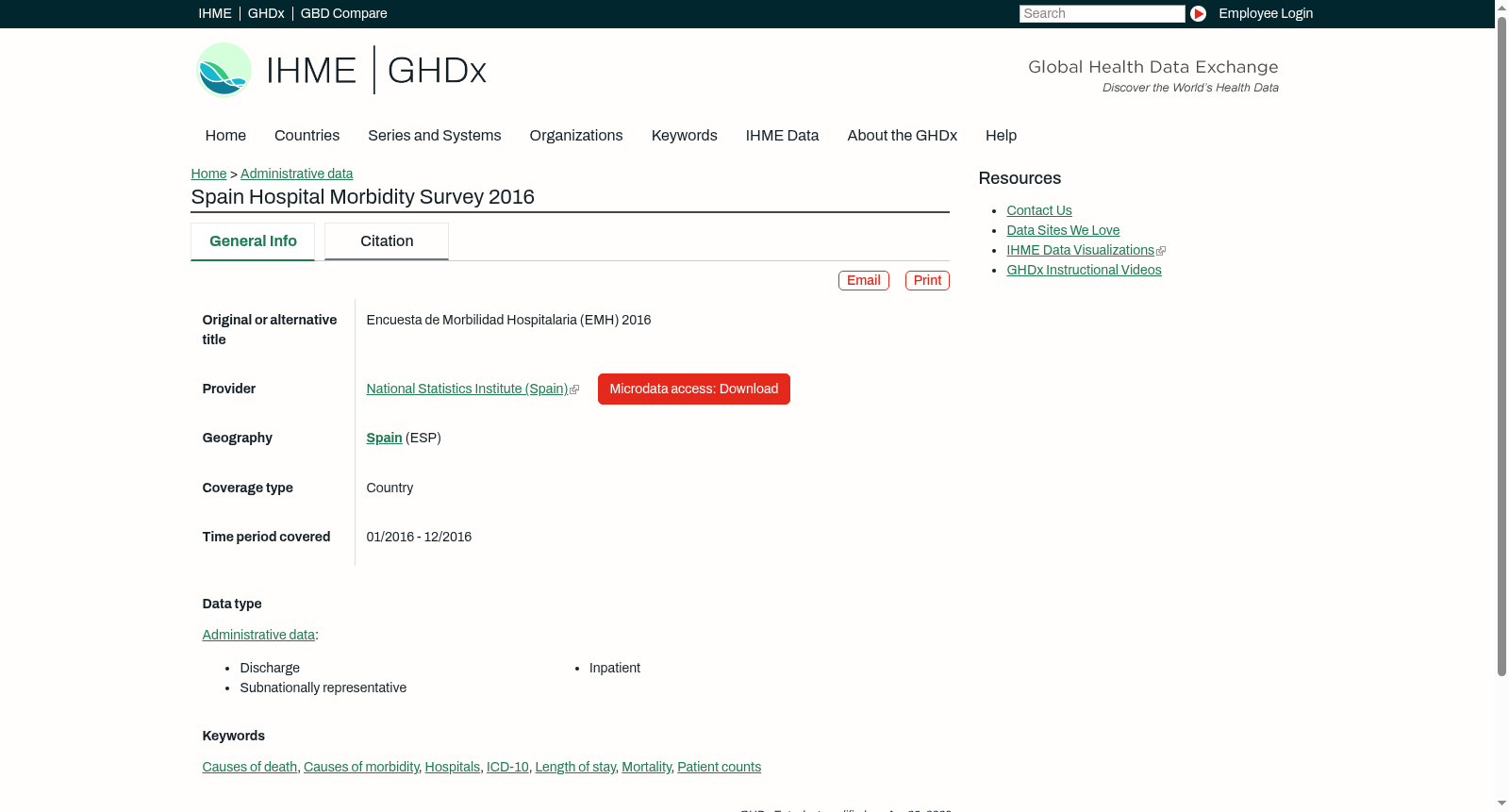Open Administrative data link under Data type
Image resolution: width=1509 pixels, height=812 pixels.
(258, 635)
